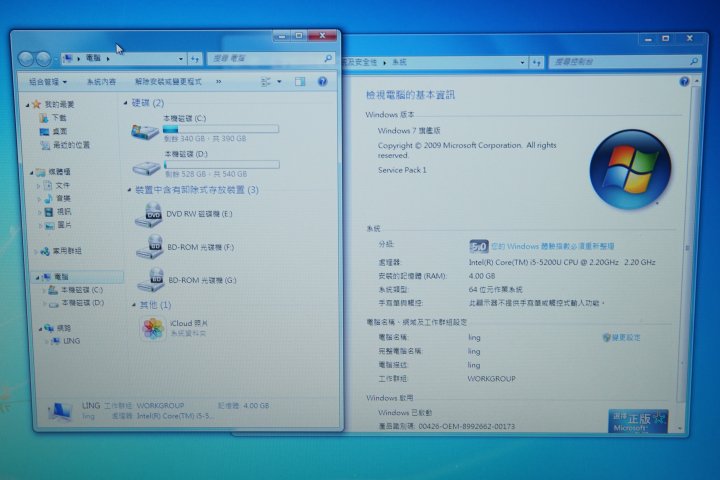The image size is (720, 480).
Task: Click System Properties in toolbar
Action: point(101,82)
